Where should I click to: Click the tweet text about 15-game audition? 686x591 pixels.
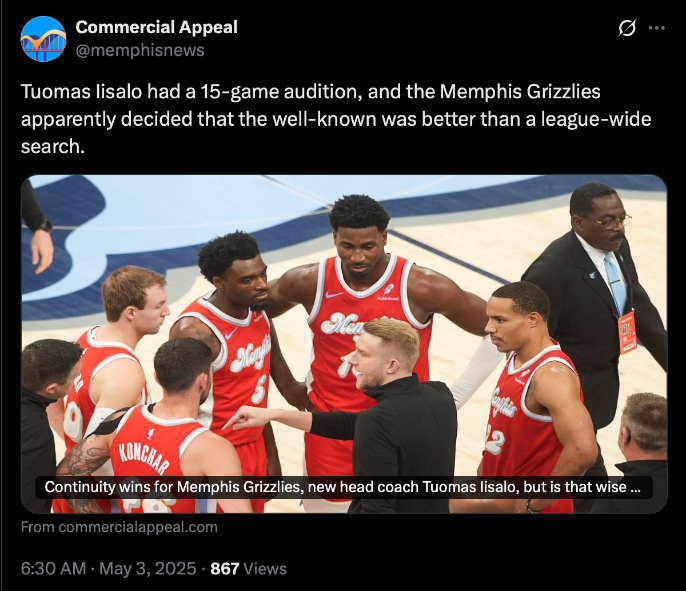336,119
